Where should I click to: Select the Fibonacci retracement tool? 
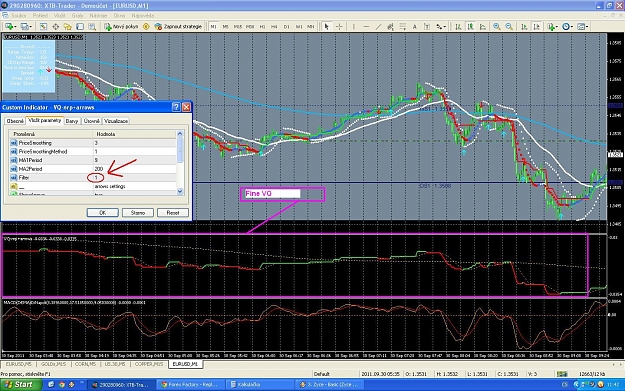pyautogui.click(x=403, y=27)
